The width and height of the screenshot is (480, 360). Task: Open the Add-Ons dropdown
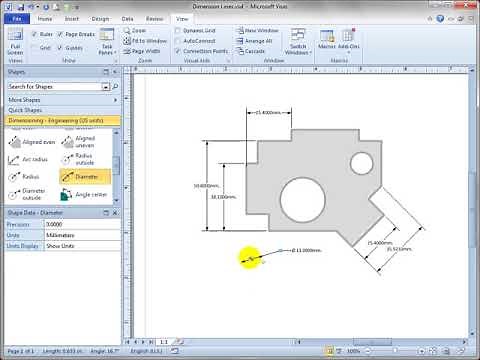pyautogui.click(x=348, y=42)
